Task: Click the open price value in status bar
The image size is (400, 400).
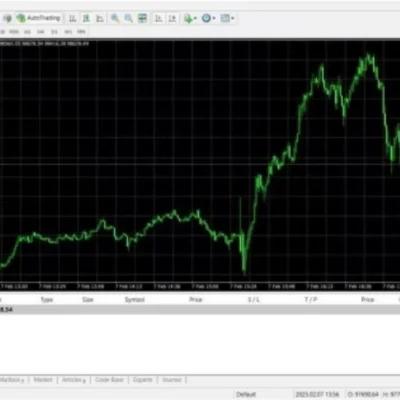Action: [x=363, y=394]
